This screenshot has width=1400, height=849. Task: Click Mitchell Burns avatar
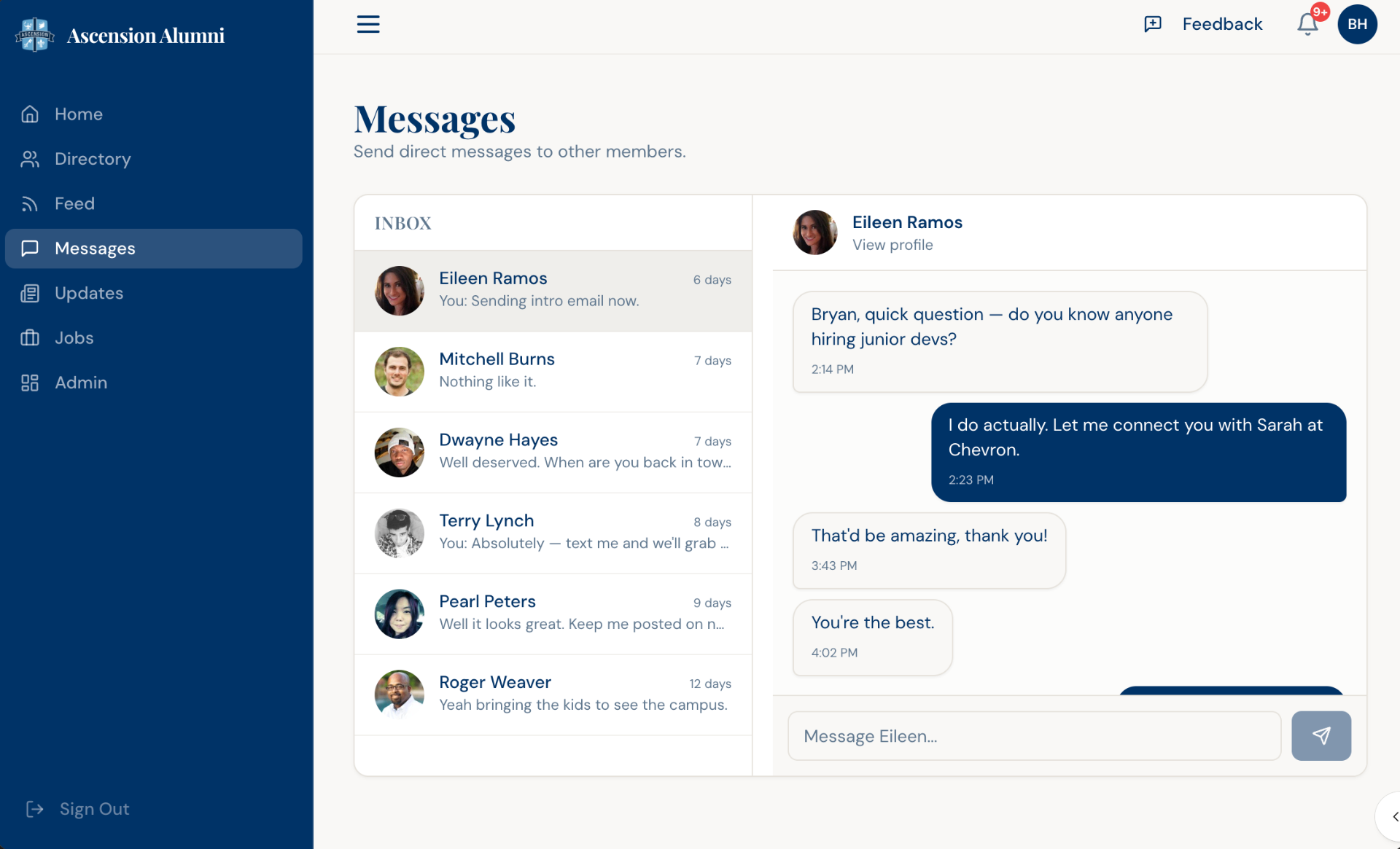[x=400, y=372]
